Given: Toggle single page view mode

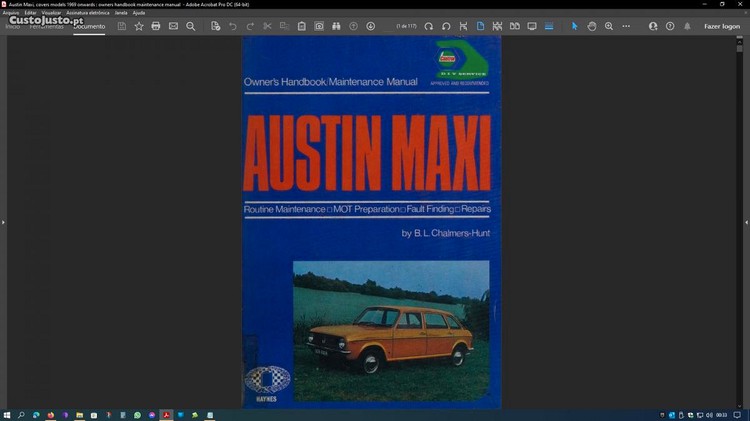Looking at the screenshot, I should [x=480, y=26].
